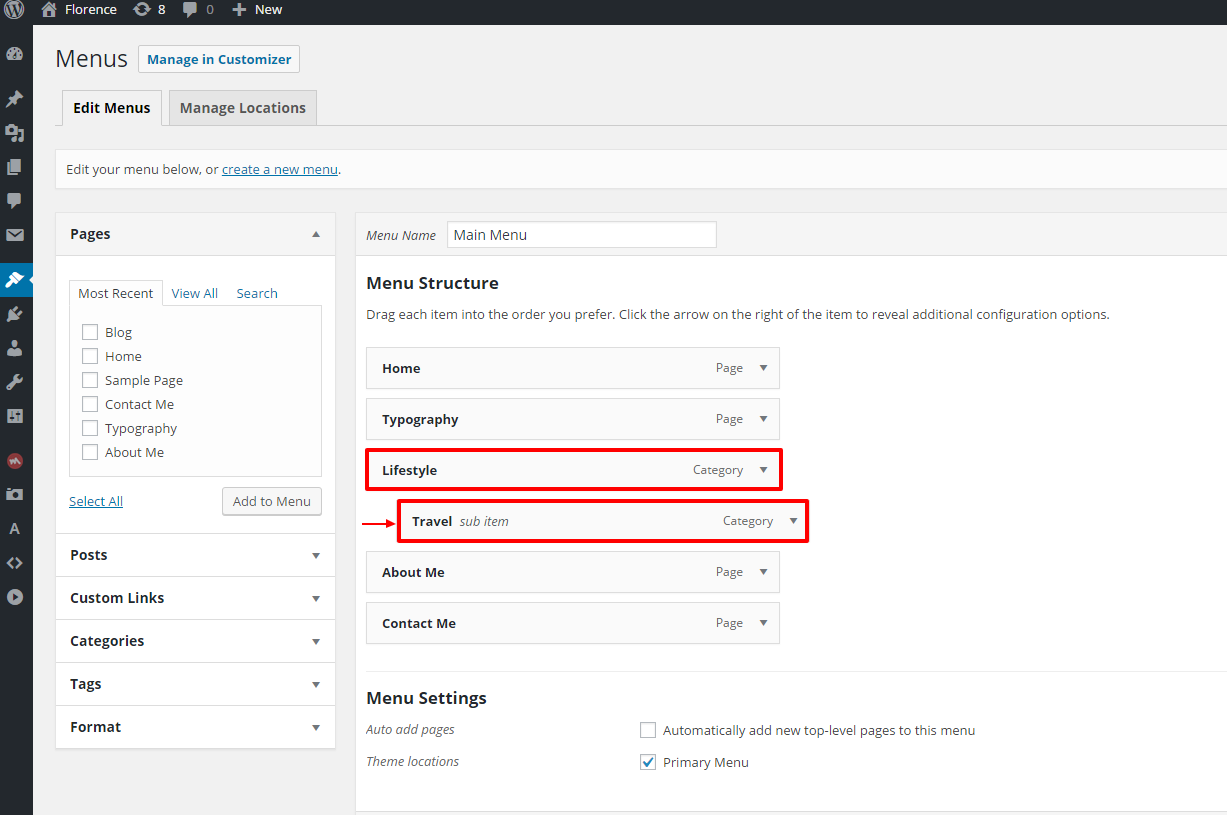
Task: Enable automatically add new top-level pages
Action: click(x=648, y=730)
